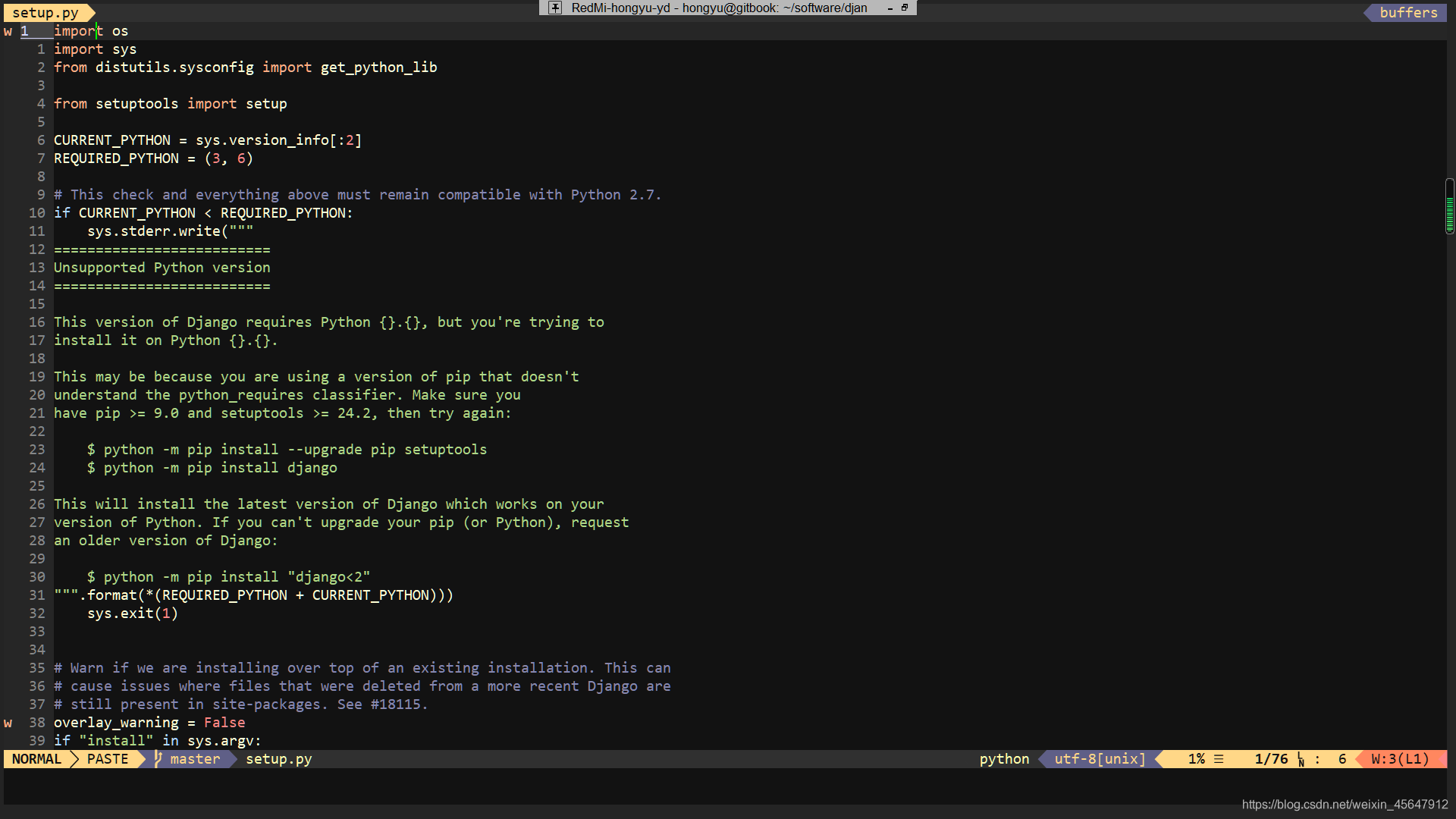
Task: Click the vertical scrollbar thumb
Action: [x=1449, y=206]
